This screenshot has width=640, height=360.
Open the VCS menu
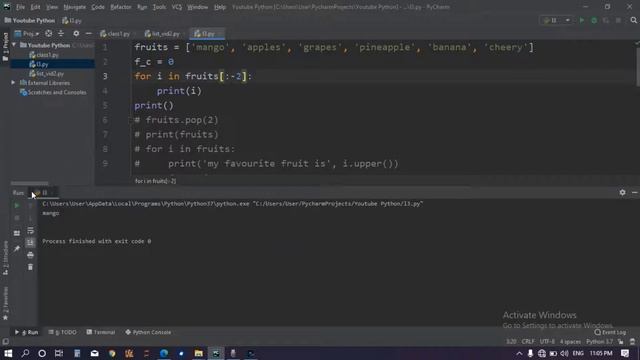[176, 7]
